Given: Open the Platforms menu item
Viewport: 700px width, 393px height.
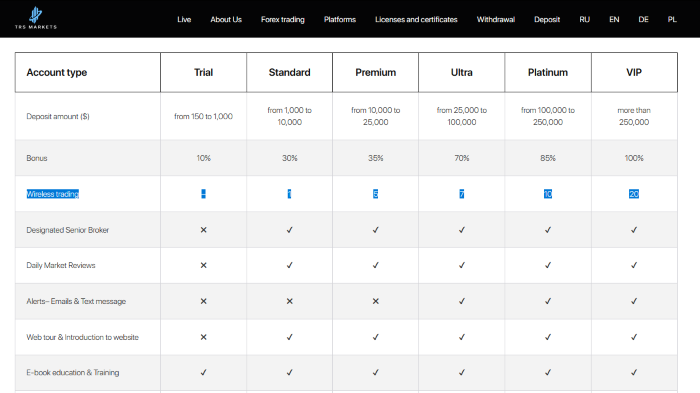Looking at the screenshot, I should coord(340,20).
